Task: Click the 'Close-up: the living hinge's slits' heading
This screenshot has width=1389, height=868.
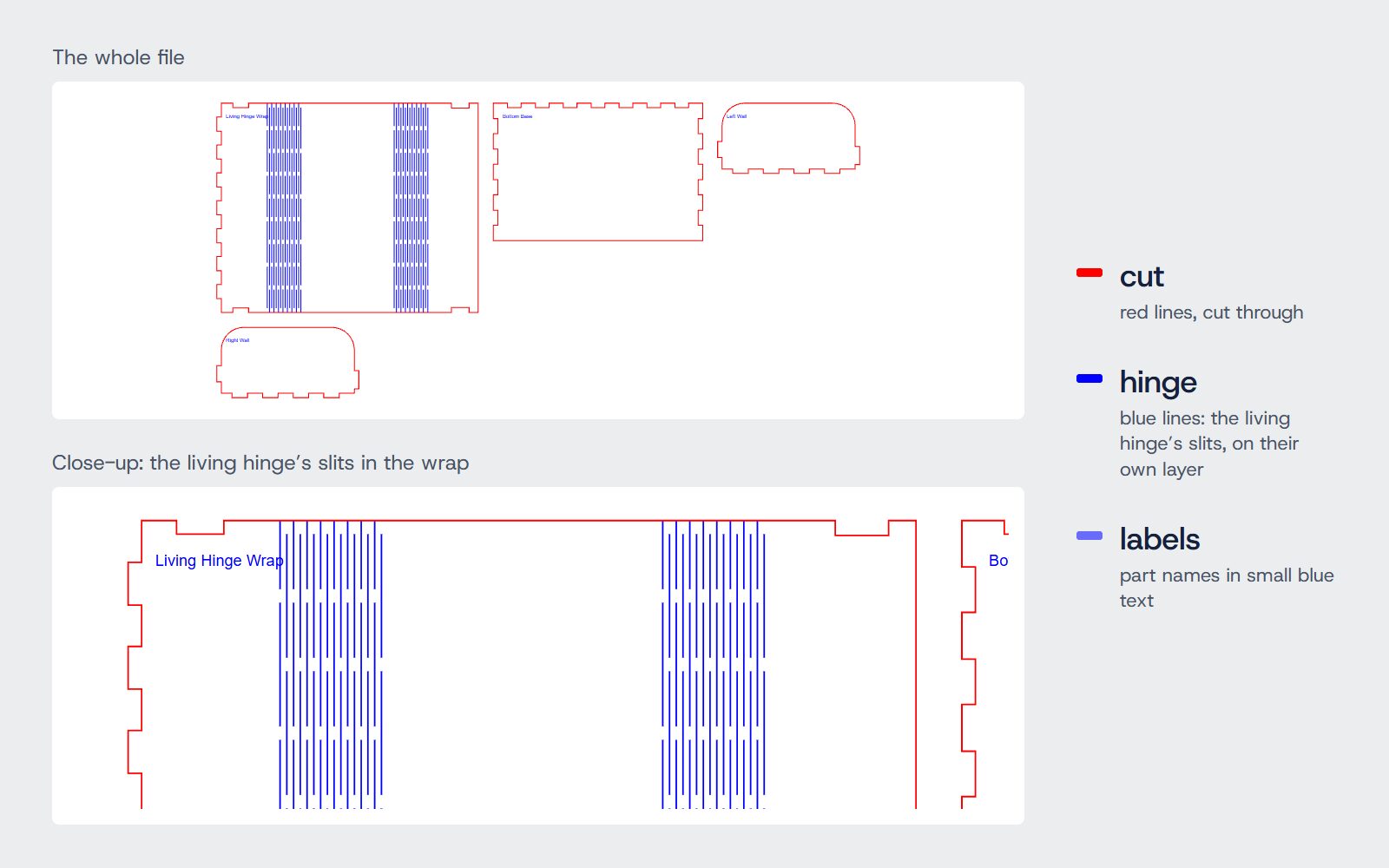Action: click(x=260, y=463)
